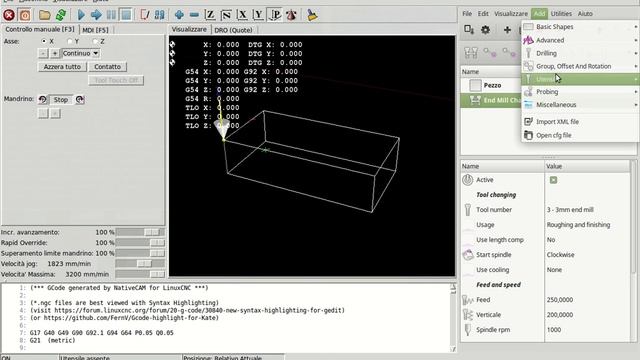Toggle the machine power icon
Image resolution: width=640 pixels, height=360 pixels.
coord(25,15)
